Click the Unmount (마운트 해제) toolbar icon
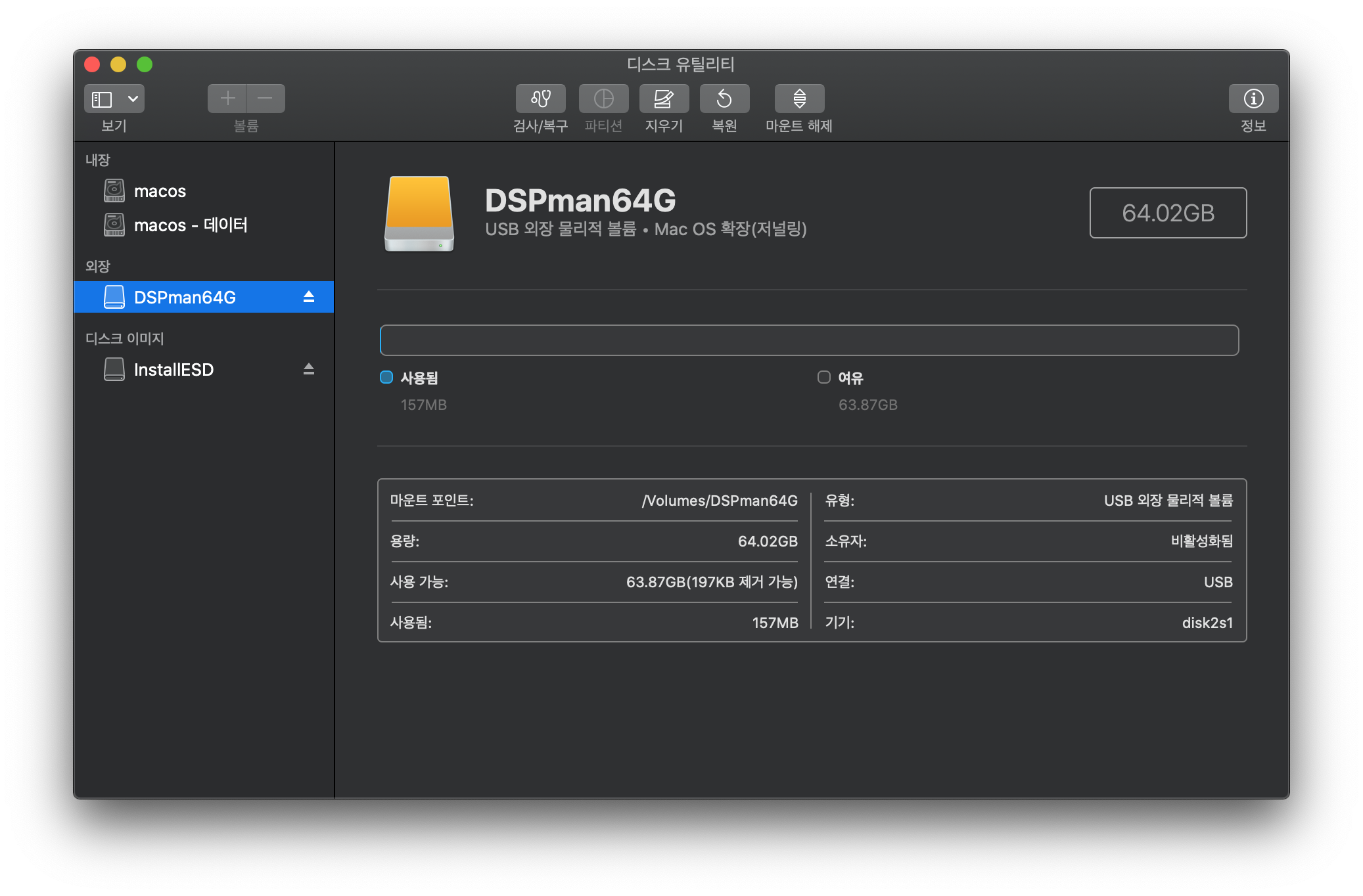This screenshot has height=896, width=1363. point(799,99)
